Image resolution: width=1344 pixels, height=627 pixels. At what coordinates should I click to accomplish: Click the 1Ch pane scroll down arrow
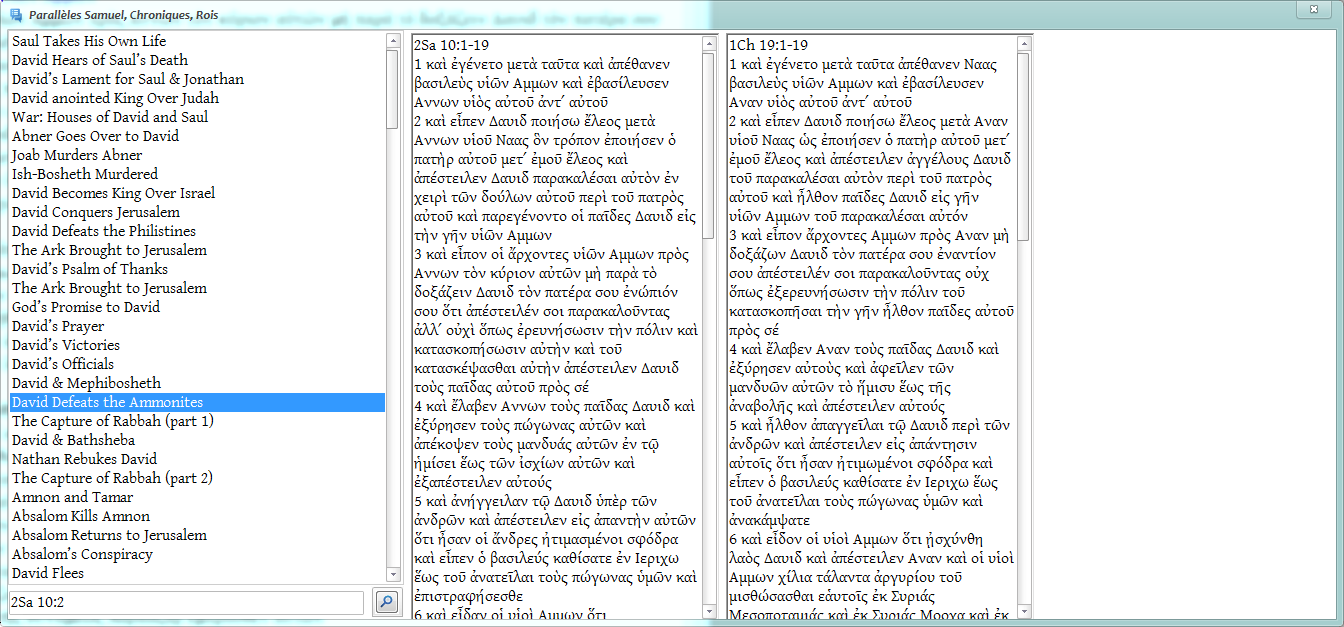[x=1024, y=612]
